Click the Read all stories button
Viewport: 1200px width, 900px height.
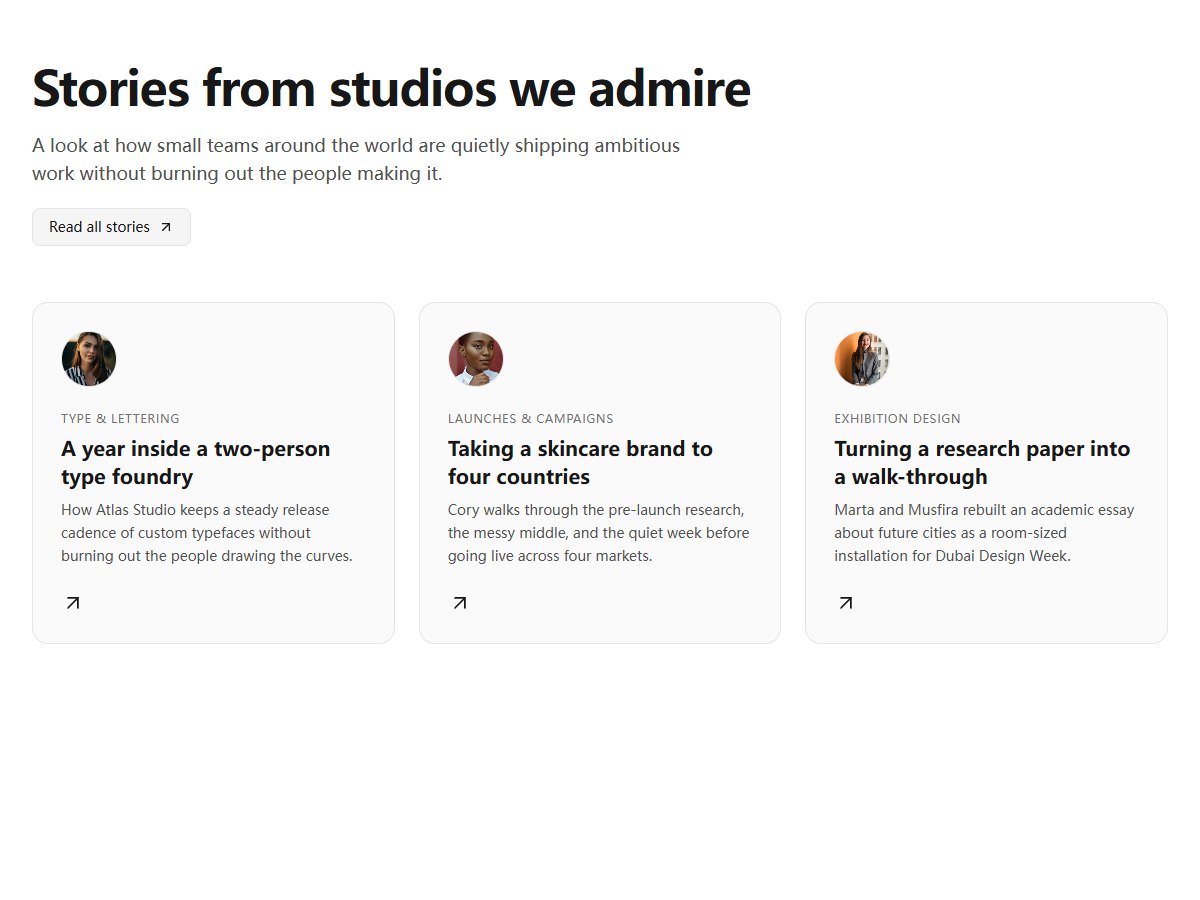point(111,227)
